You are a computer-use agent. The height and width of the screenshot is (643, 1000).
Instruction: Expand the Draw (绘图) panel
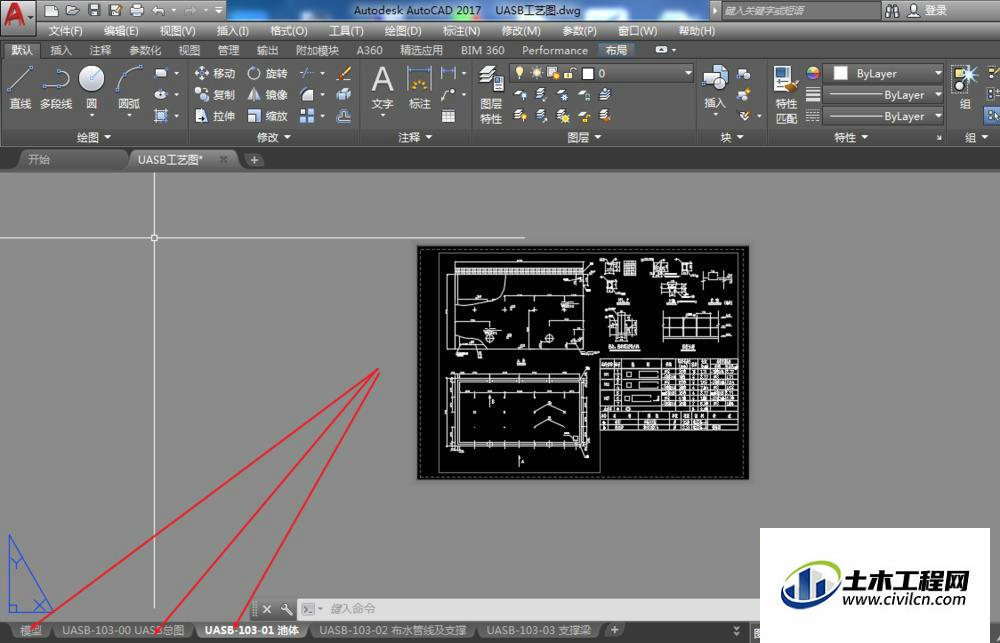[x=94, y=137]
